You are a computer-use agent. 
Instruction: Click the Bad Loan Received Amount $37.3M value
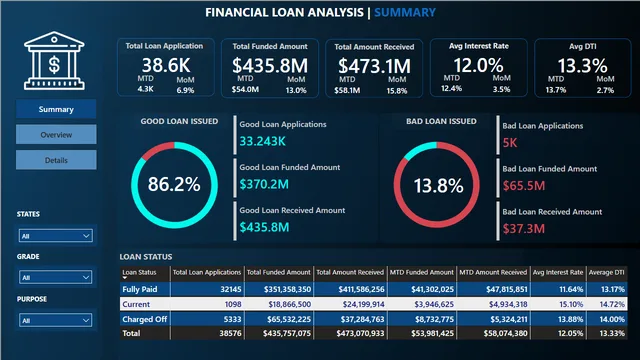coord(524,229)
